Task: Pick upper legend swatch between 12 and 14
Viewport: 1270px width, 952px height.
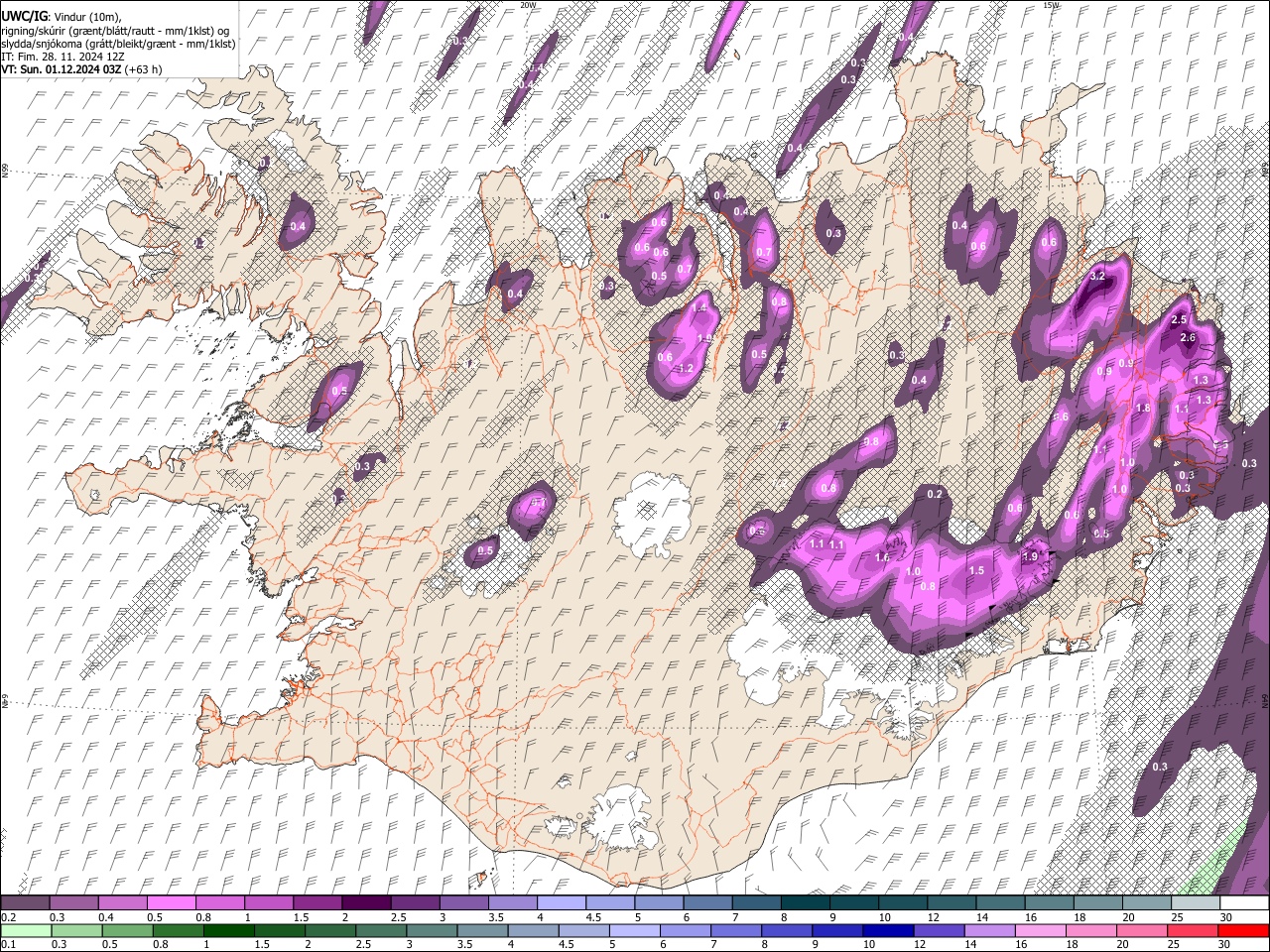Action: pos(951,903)
